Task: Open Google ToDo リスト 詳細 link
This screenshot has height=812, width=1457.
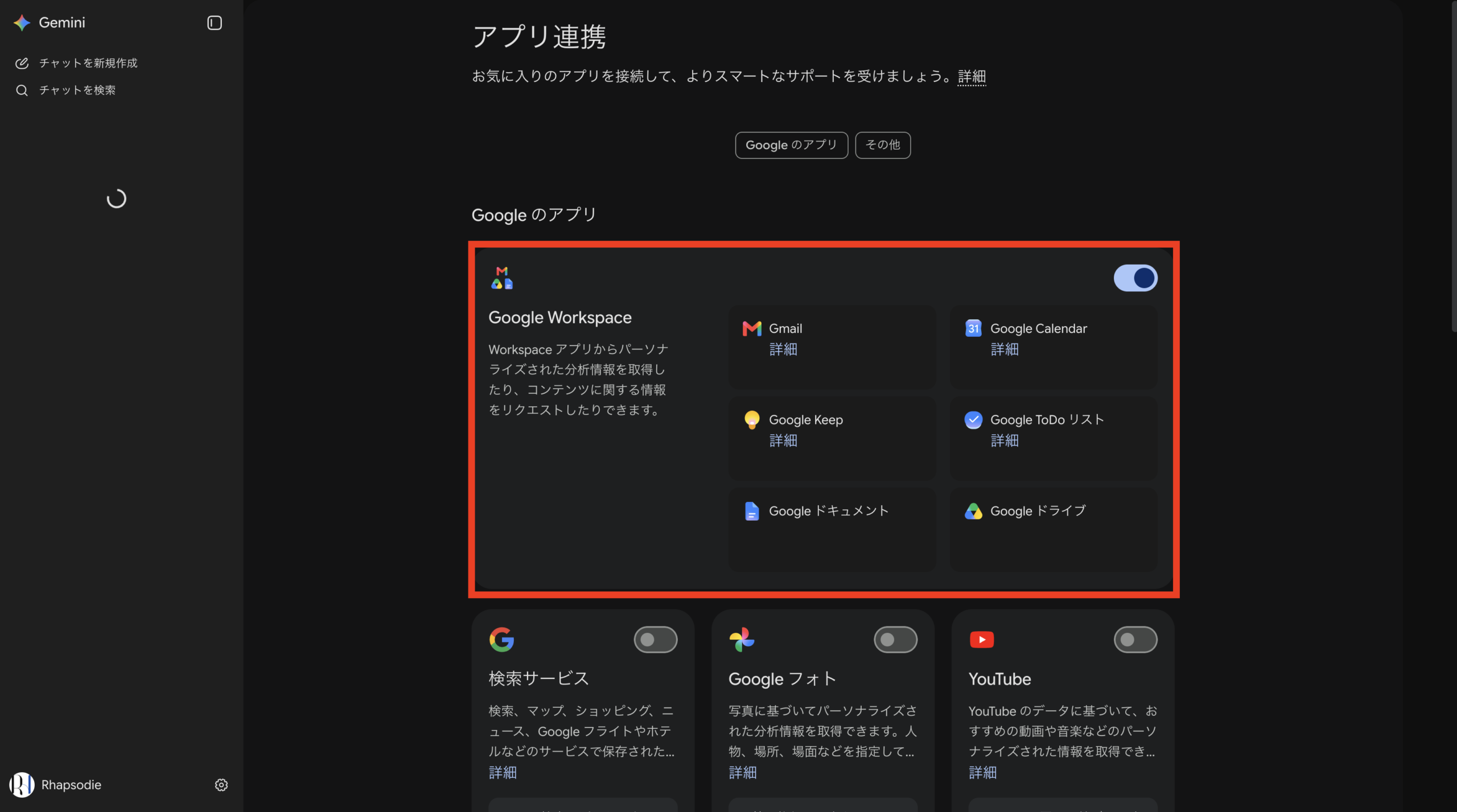Action: [x=1005, y=440]
